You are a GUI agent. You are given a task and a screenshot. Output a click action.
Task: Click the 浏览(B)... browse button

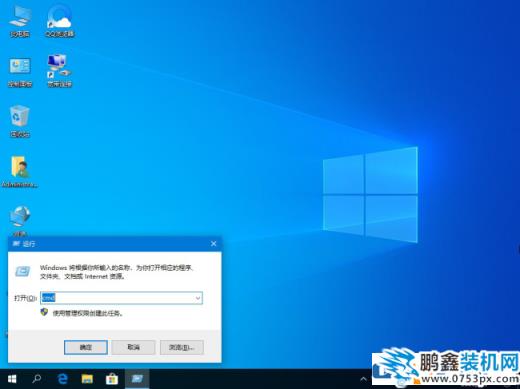click(182, 347)
